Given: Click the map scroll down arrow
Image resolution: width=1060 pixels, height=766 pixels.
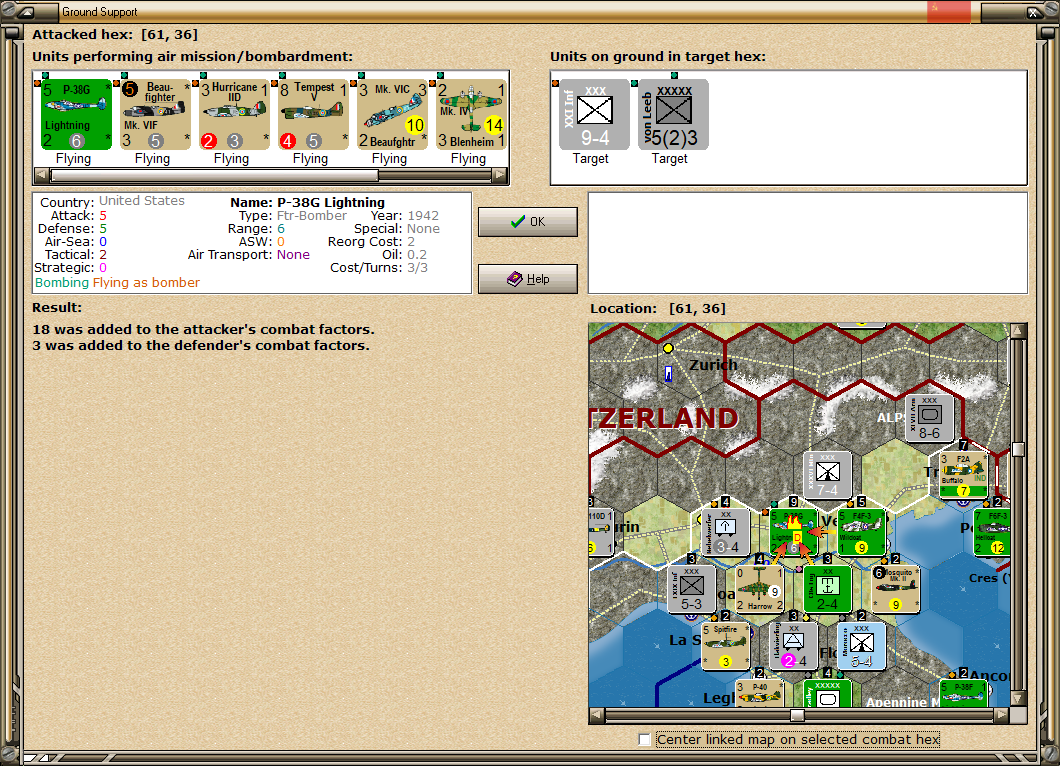Looking at the screenshot, I should [1019, 698].
